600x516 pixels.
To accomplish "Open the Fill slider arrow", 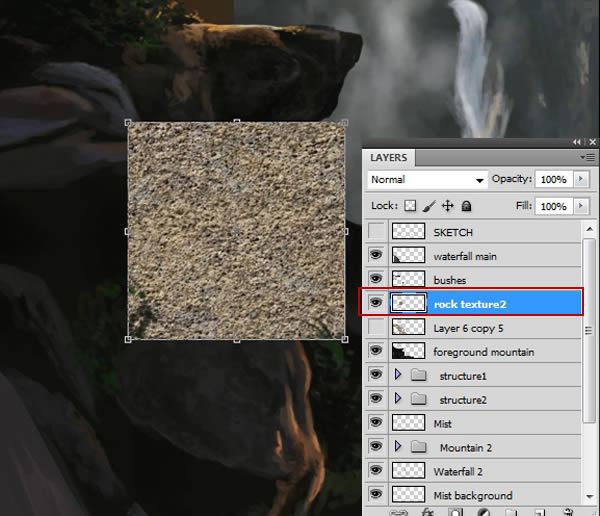I will coord(581,206).
